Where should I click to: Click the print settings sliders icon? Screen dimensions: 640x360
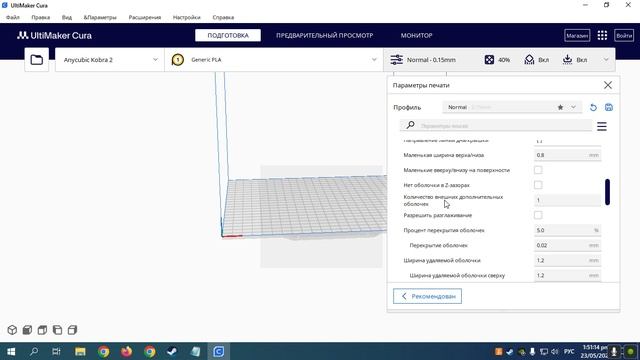[x=396, y=60]
